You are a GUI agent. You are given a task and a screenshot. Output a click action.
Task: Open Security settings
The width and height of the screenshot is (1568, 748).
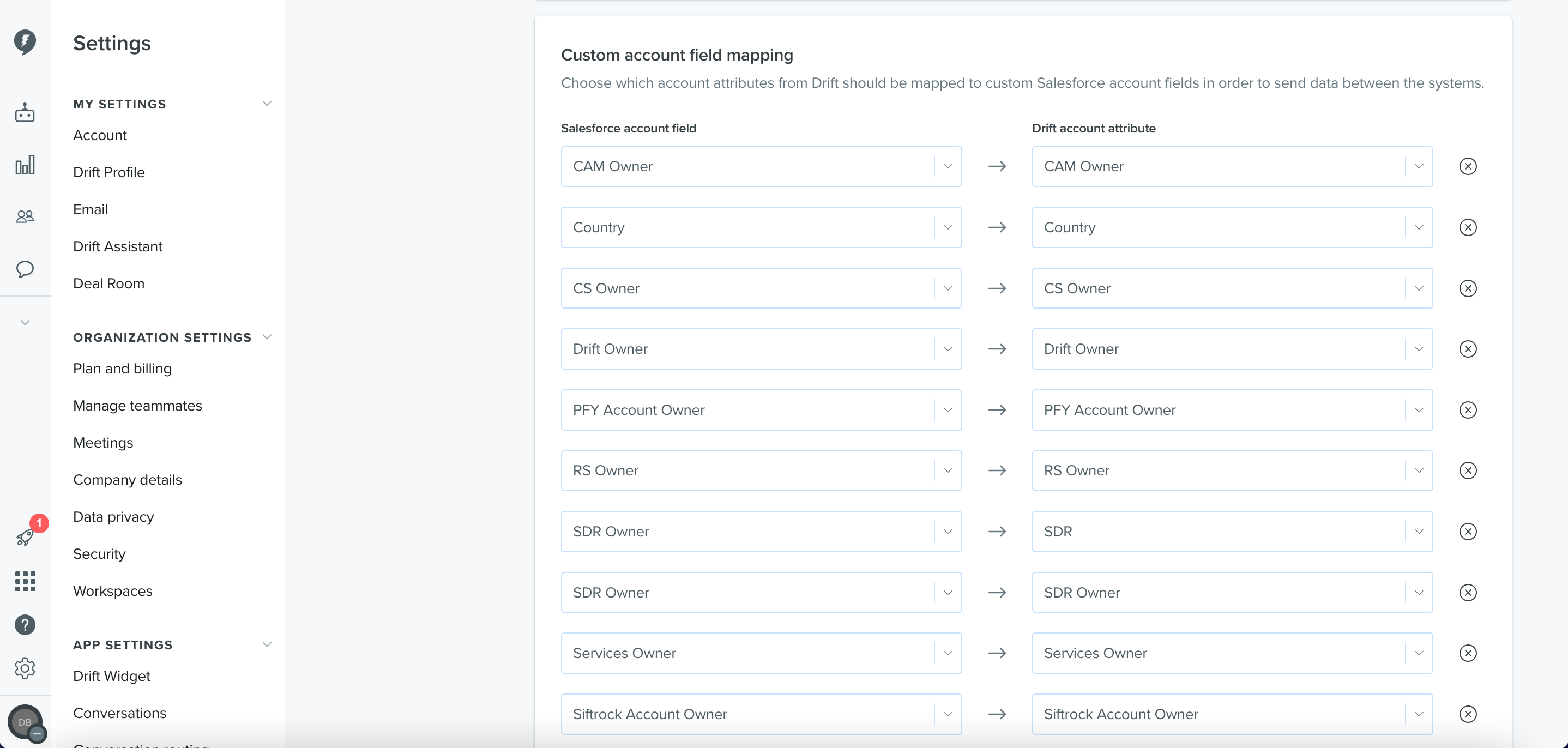99,554
